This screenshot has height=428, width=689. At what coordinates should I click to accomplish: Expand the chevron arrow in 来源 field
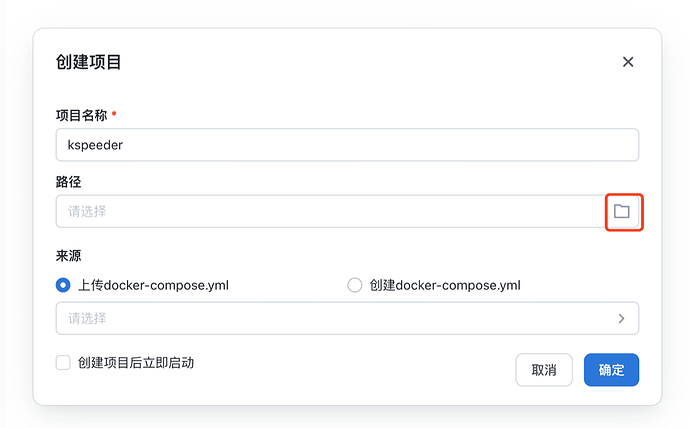tap(621, 318)
